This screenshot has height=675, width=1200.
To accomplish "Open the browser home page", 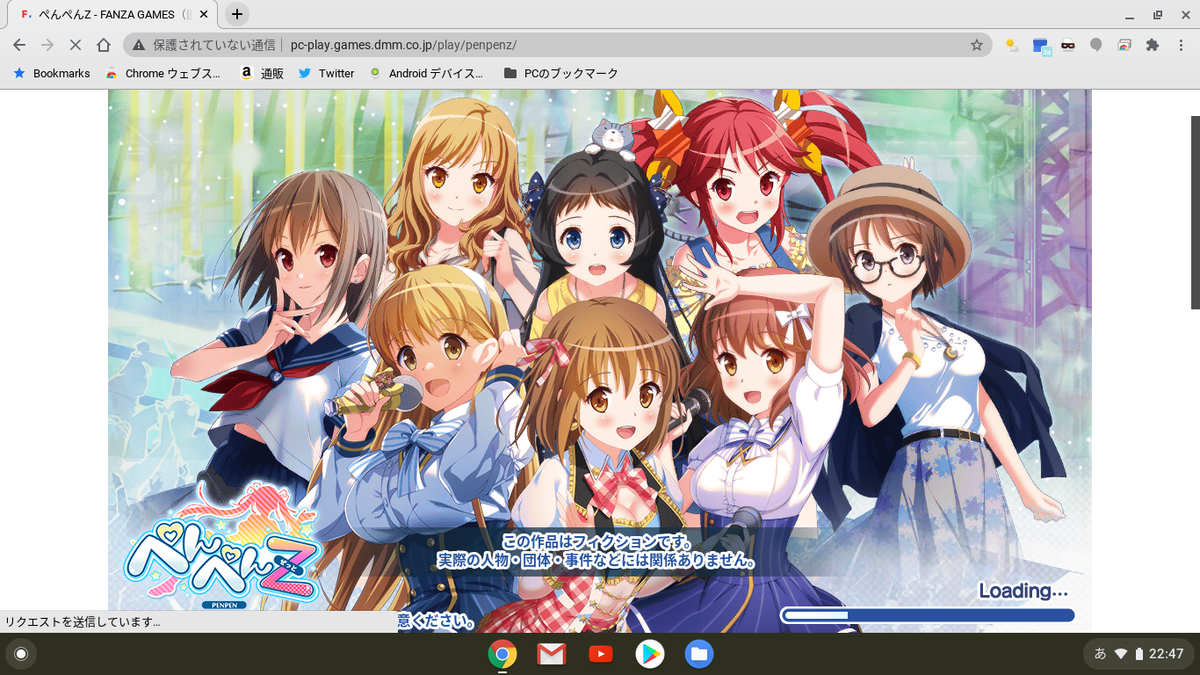I will 103,45.
